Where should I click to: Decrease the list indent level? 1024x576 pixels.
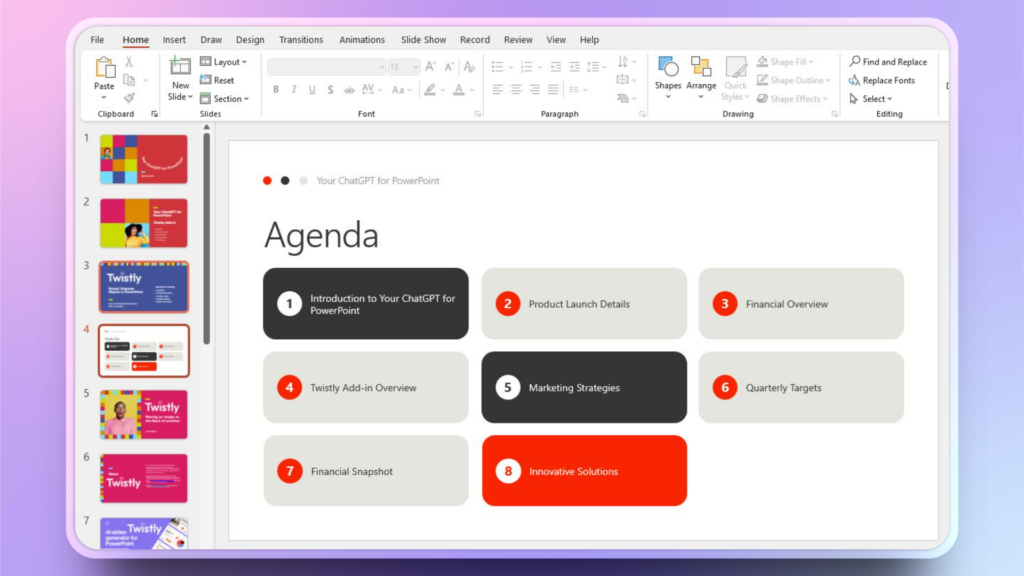[556, 67]
